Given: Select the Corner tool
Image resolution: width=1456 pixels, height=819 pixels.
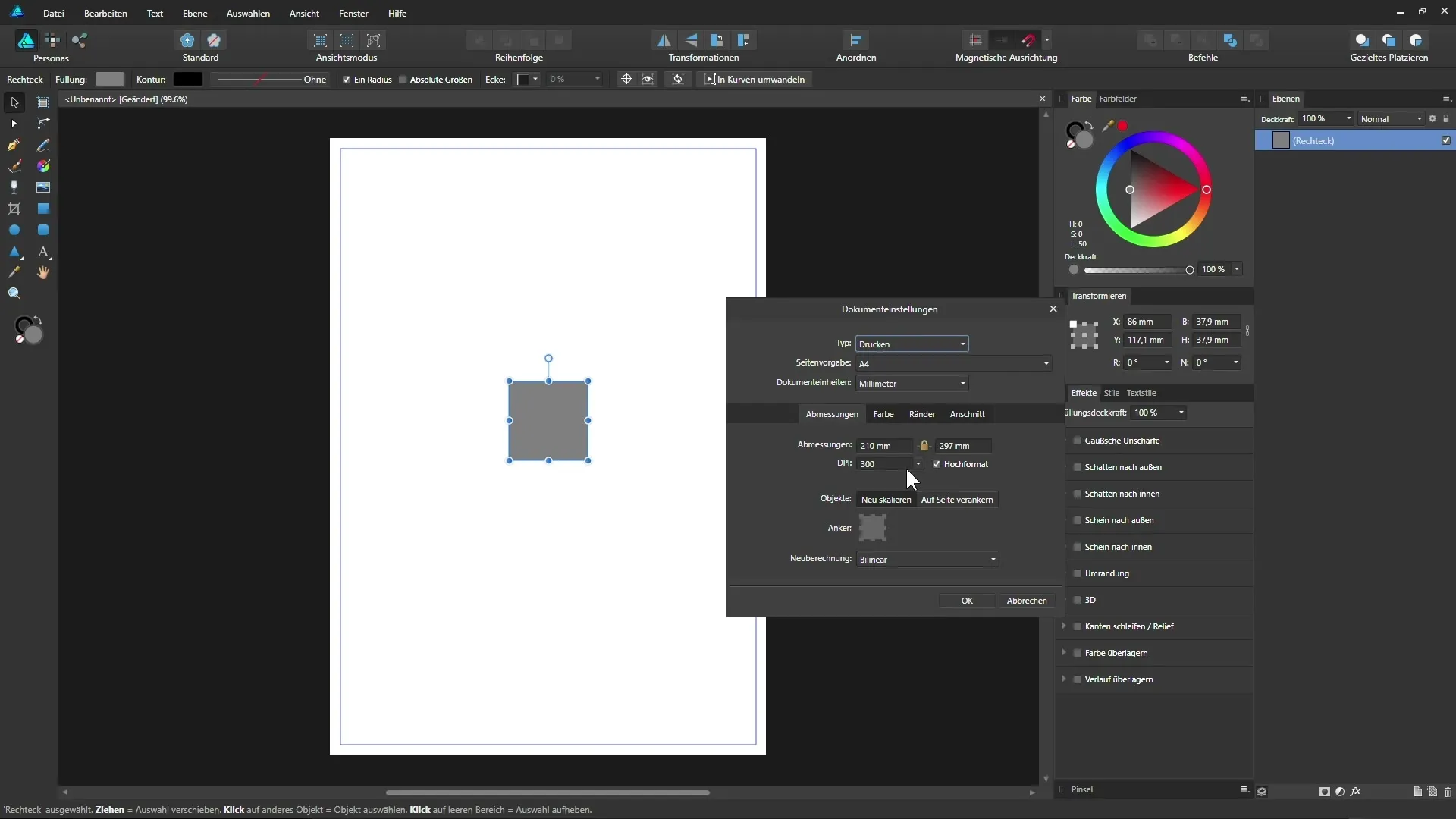Looking at the screenshot, I should tap(43, 124).
